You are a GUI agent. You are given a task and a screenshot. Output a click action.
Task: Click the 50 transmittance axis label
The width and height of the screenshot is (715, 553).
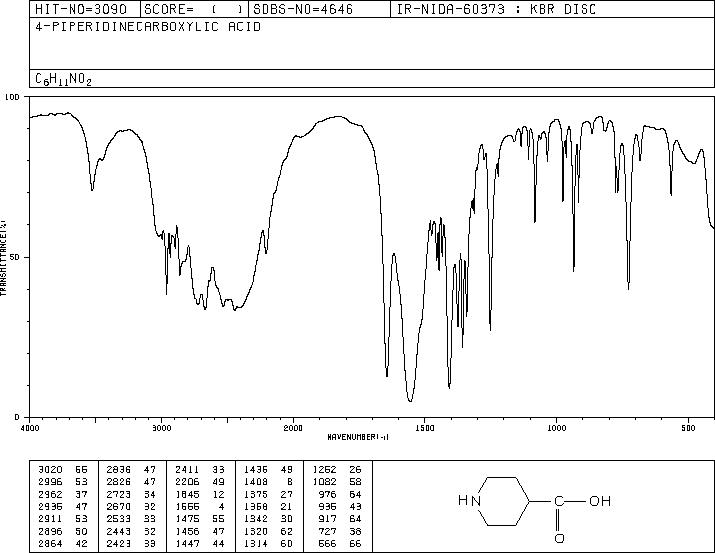(15, 257)
